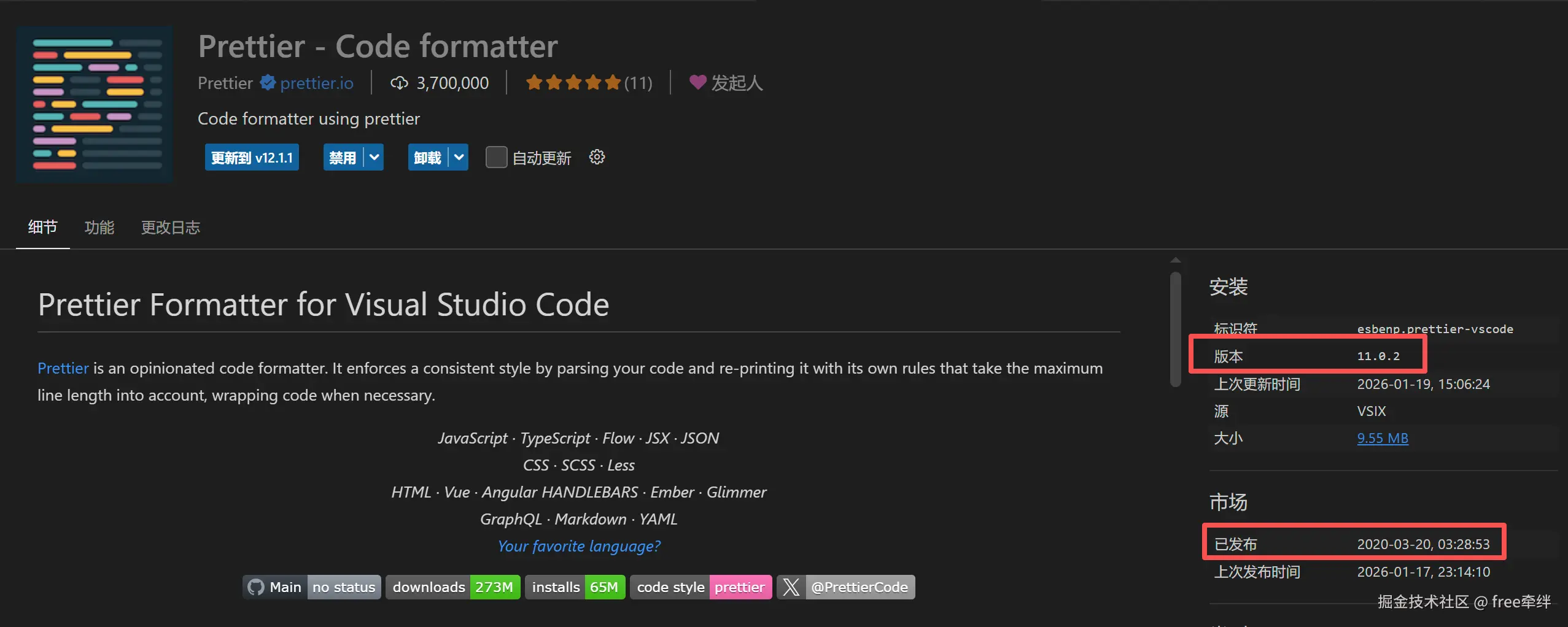Expand the 禁用 dropdown arrow
This screenshot has width=1568, height=627.
click(x=374, y=157)
